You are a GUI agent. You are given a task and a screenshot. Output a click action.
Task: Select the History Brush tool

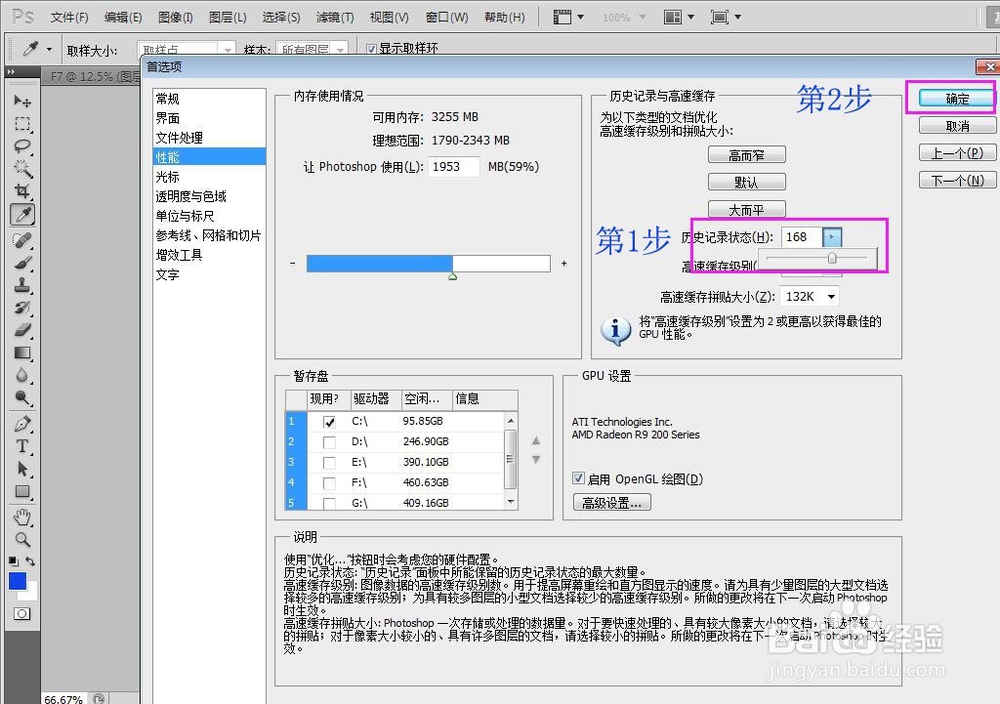click(x=22, y=307)
